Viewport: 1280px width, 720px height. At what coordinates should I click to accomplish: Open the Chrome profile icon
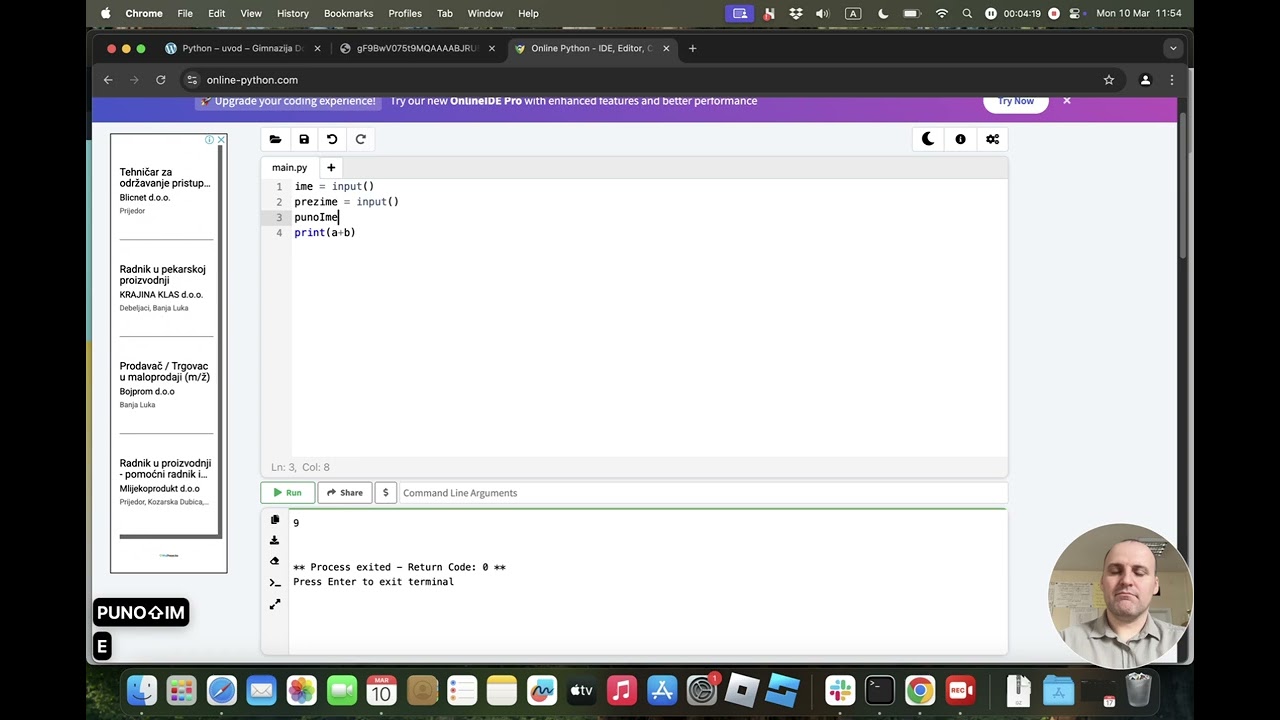click(x=1145, y=80)
